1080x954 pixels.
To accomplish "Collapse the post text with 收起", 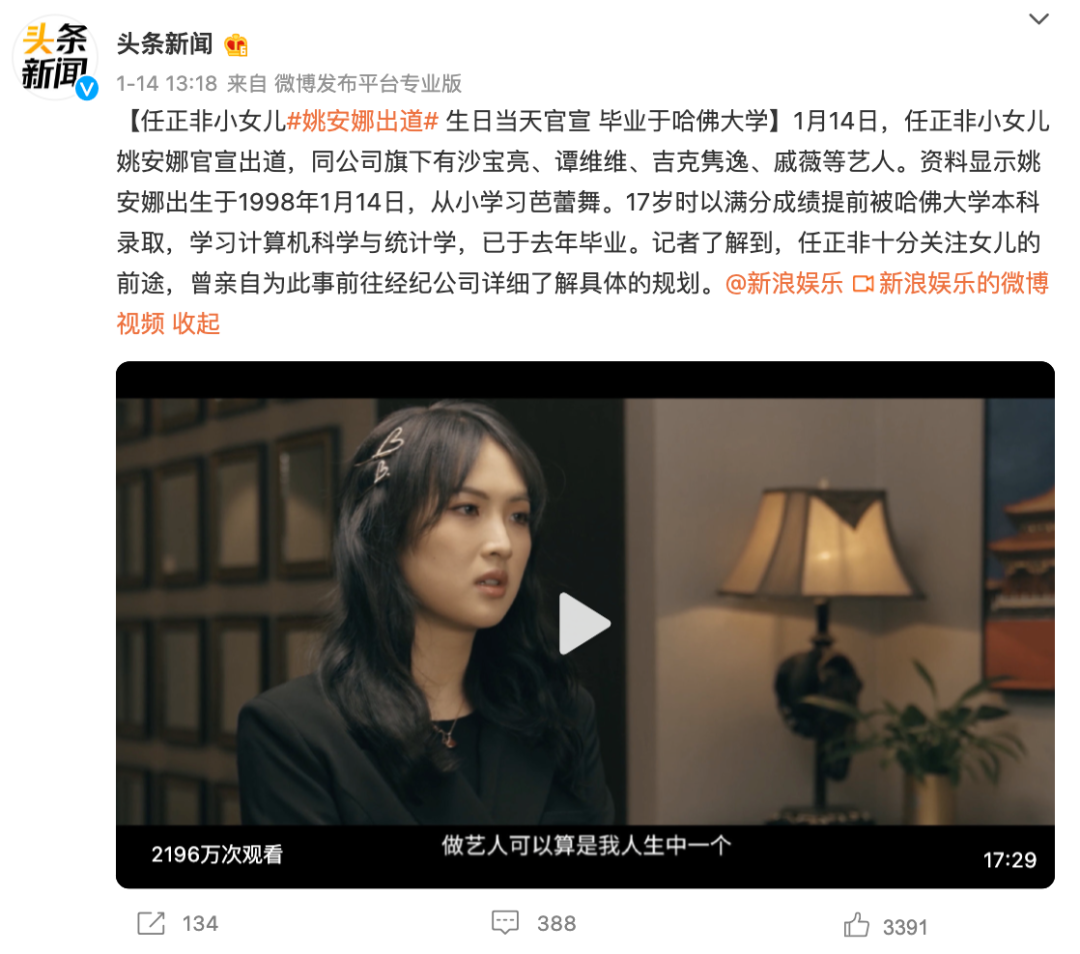I will point(196,323).
